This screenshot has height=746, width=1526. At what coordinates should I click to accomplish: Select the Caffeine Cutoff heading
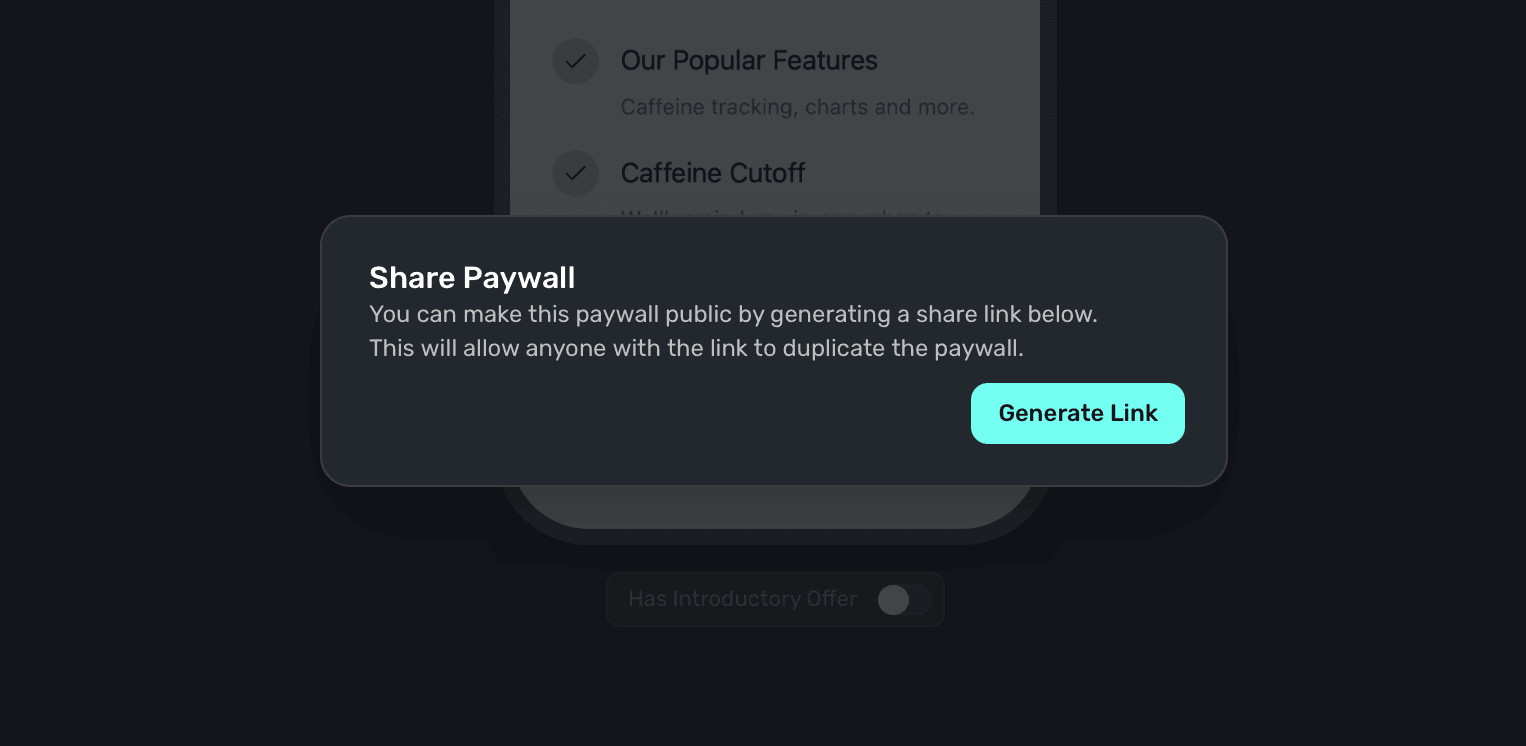point(712,173)
